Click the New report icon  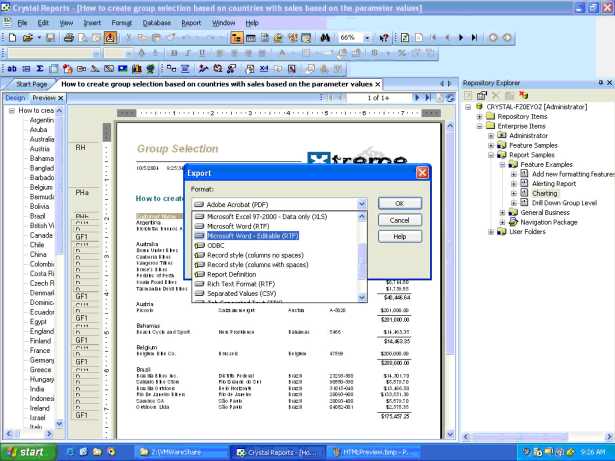[13, 38]
